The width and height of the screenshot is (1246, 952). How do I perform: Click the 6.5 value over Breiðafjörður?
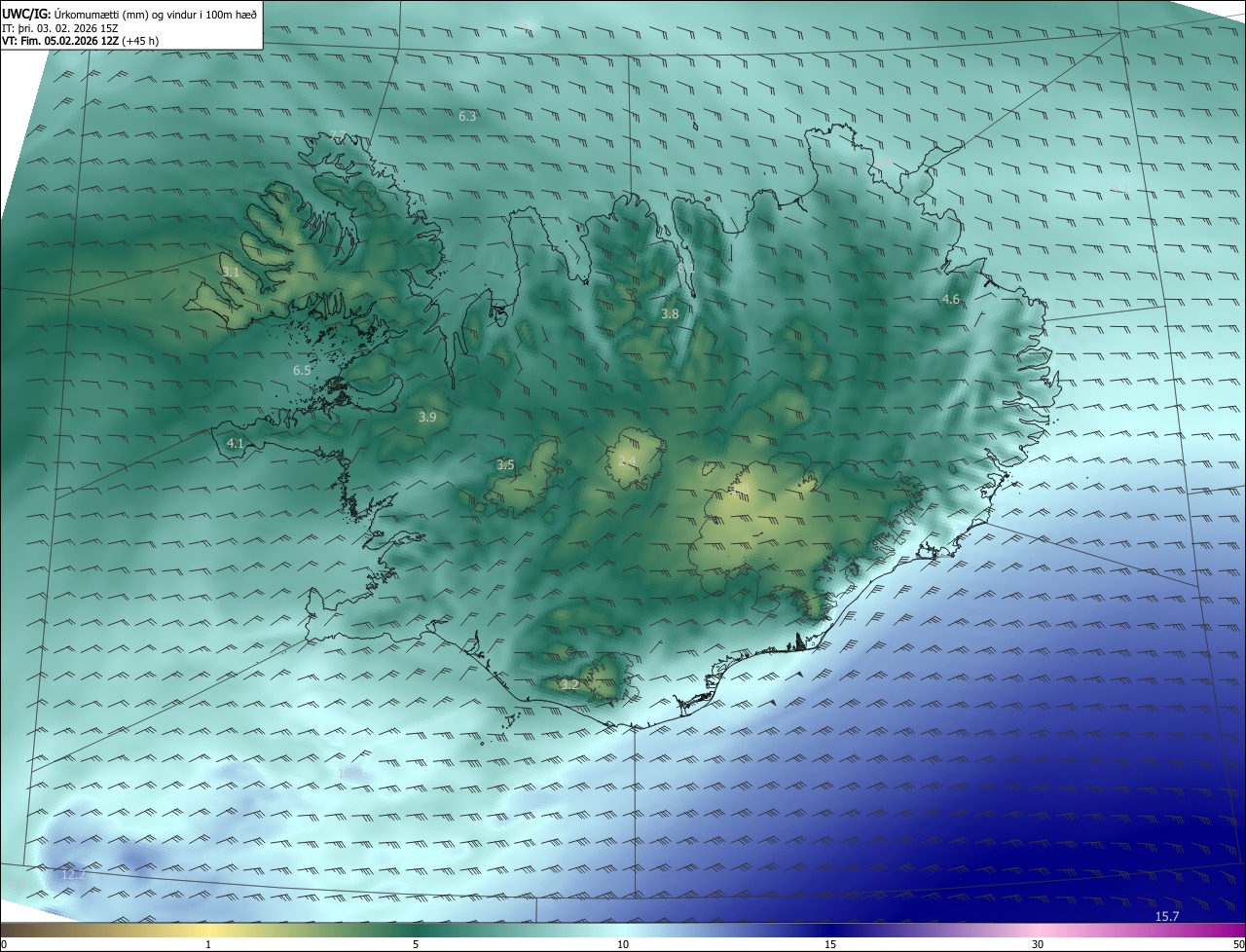pos(302,371)
